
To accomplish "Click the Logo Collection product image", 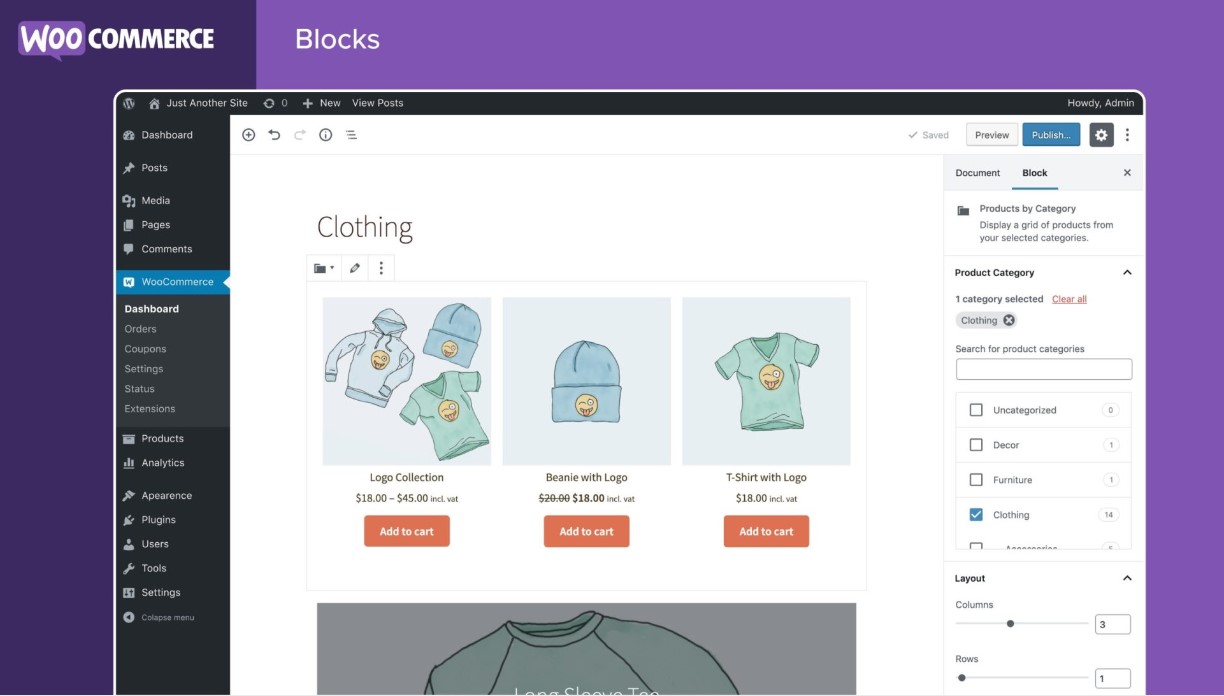I will [x=407, y=381].
